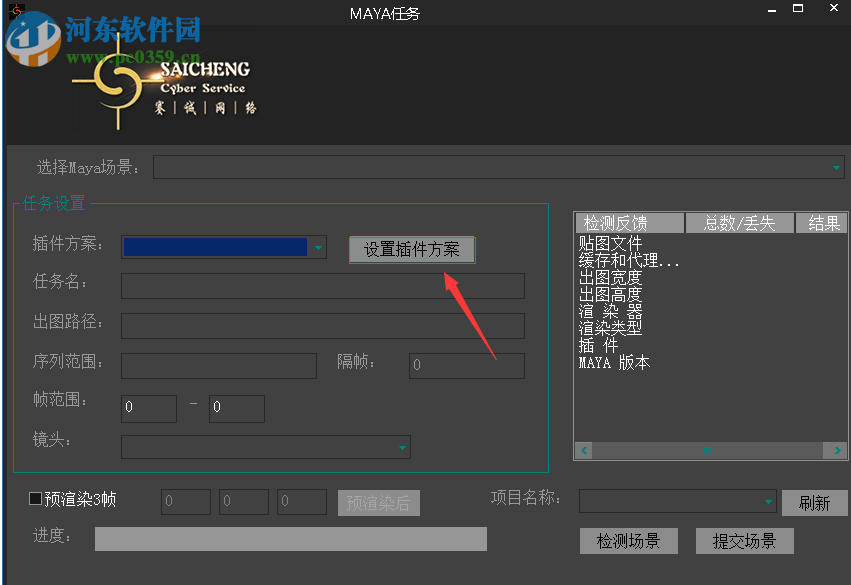Click the 检测场景 scene check button
The width and height of the screenshot is (851, 585).
click(628, 540)
